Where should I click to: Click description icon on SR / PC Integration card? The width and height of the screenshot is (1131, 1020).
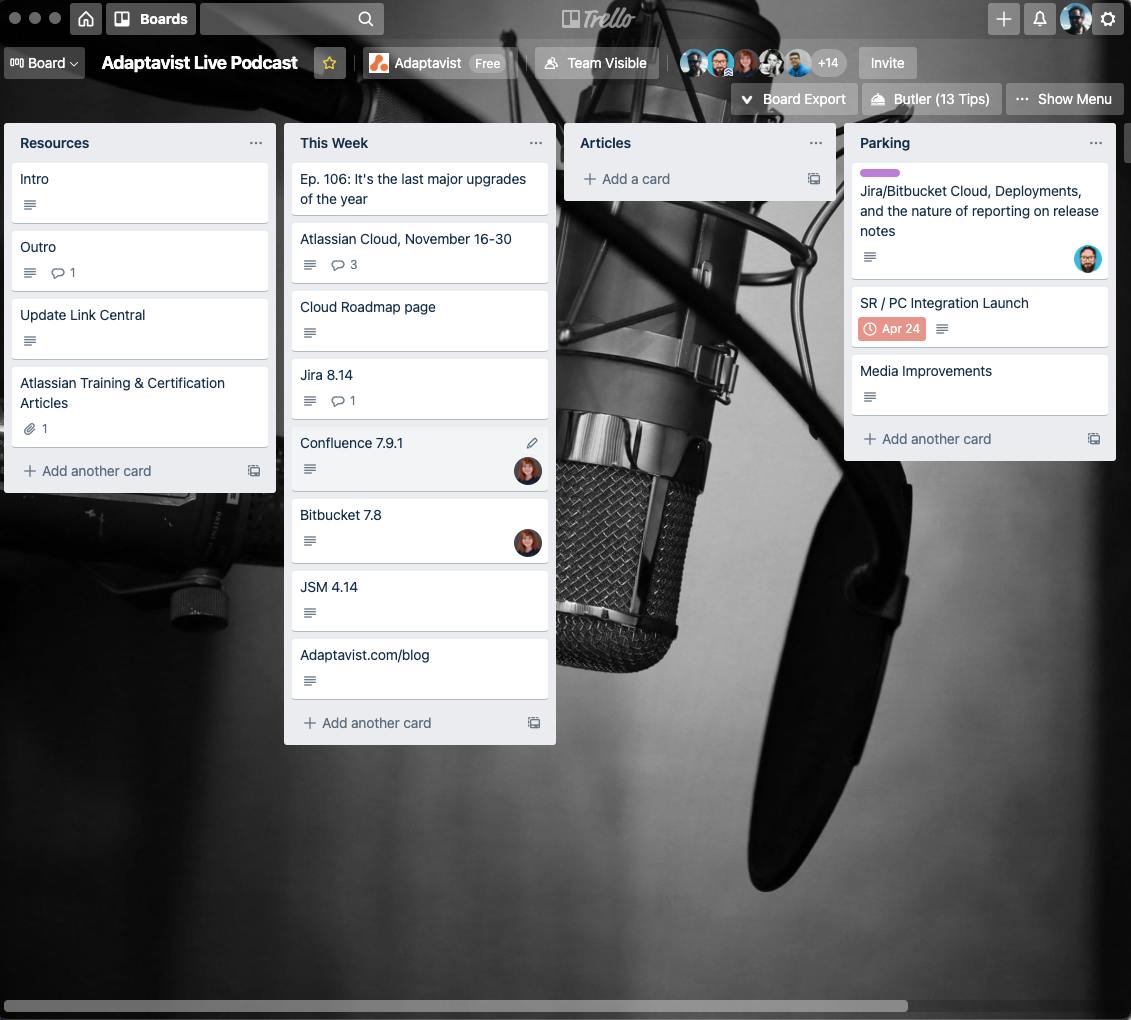[x=942, y=329]
